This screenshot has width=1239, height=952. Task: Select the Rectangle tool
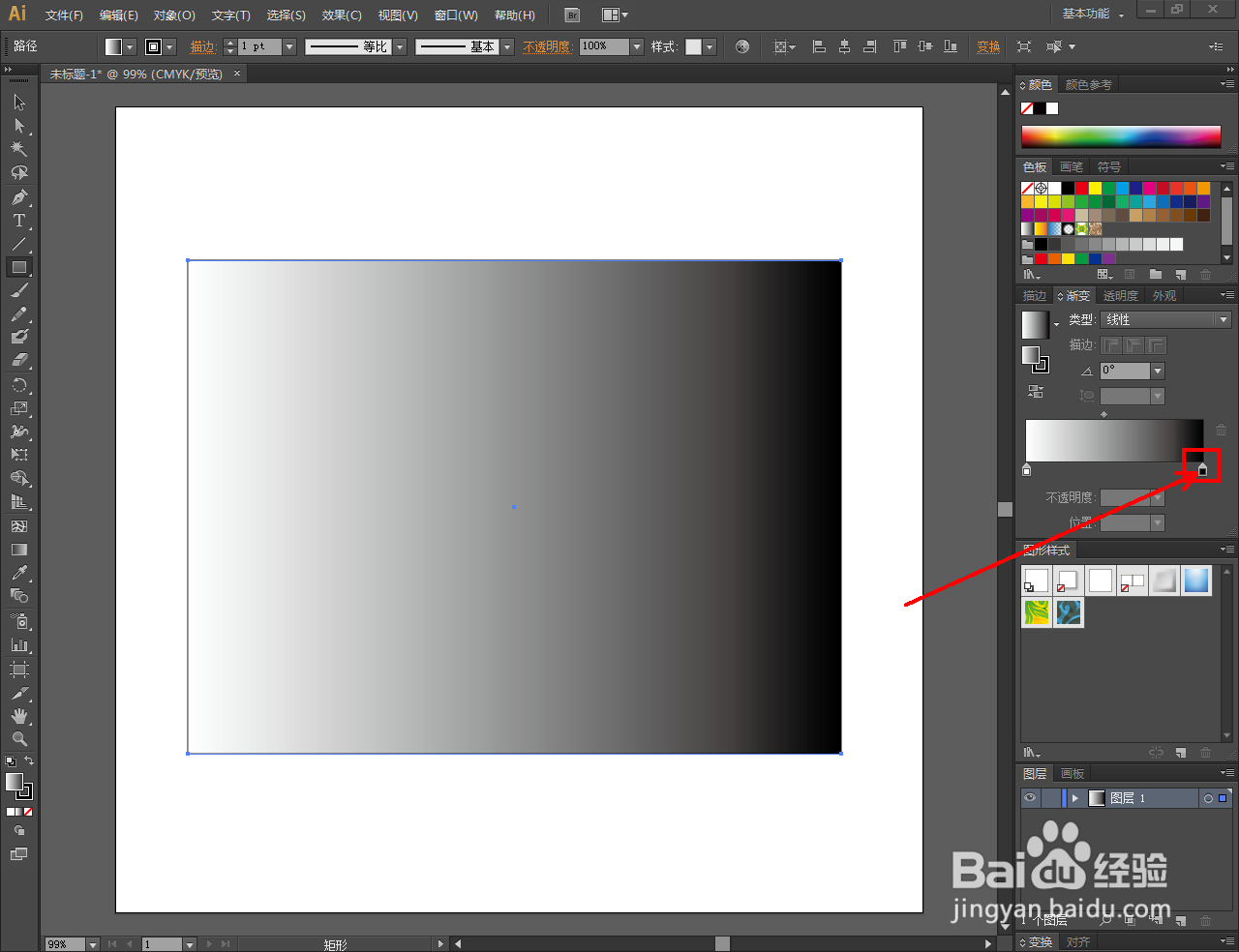pos(18,267)
